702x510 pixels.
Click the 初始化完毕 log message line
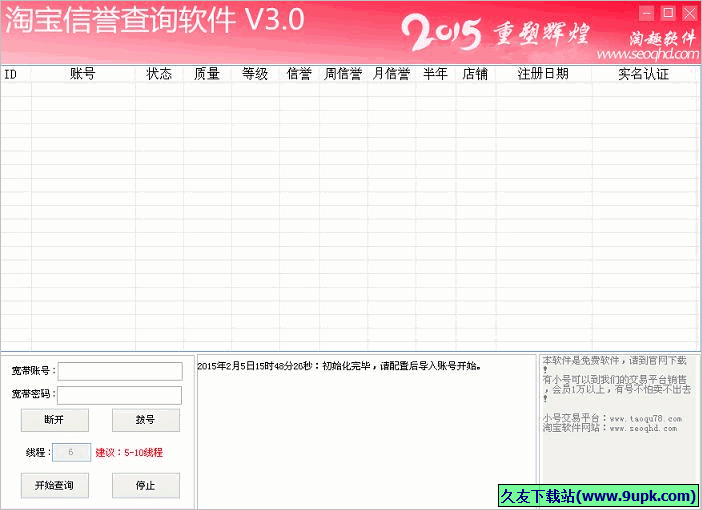click(x=339, y=366)
